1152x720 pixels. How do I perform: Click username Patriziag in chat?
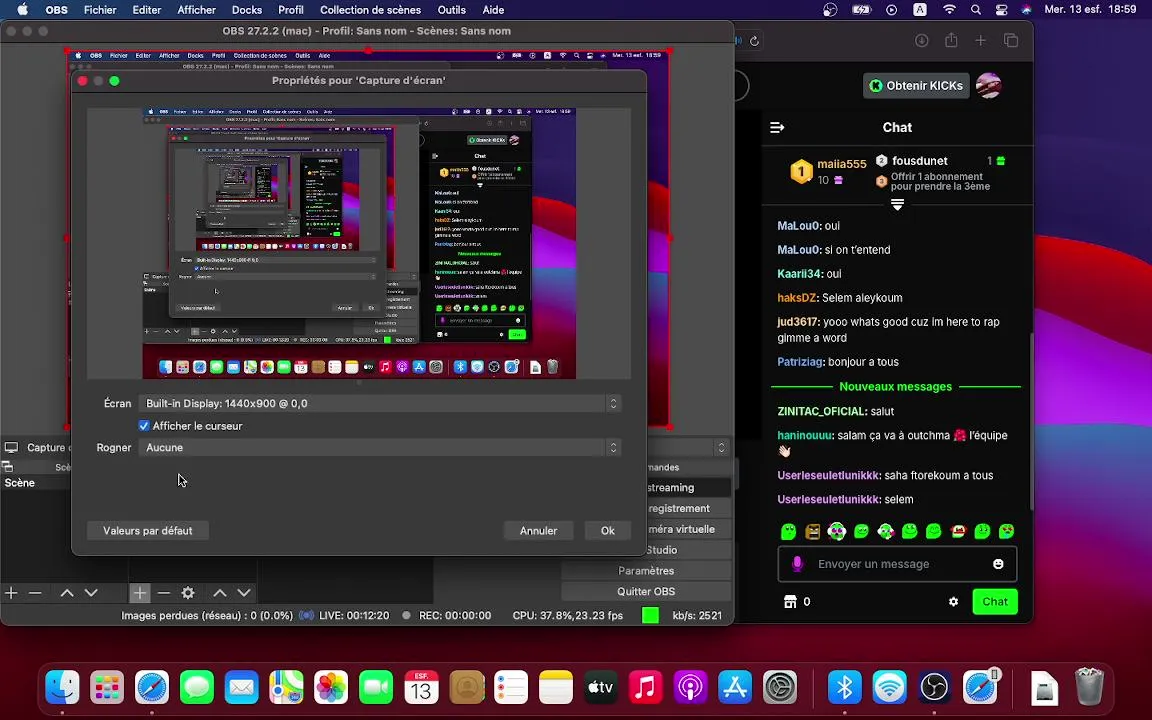801,361
